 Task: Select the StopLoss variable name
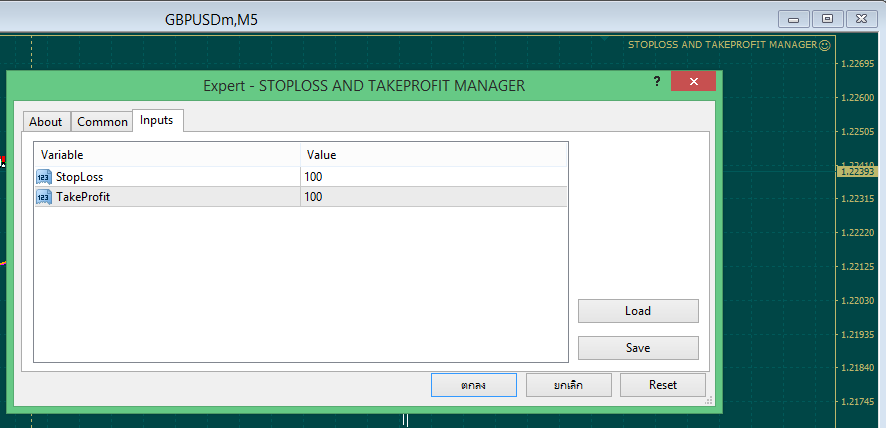point(79,177)
